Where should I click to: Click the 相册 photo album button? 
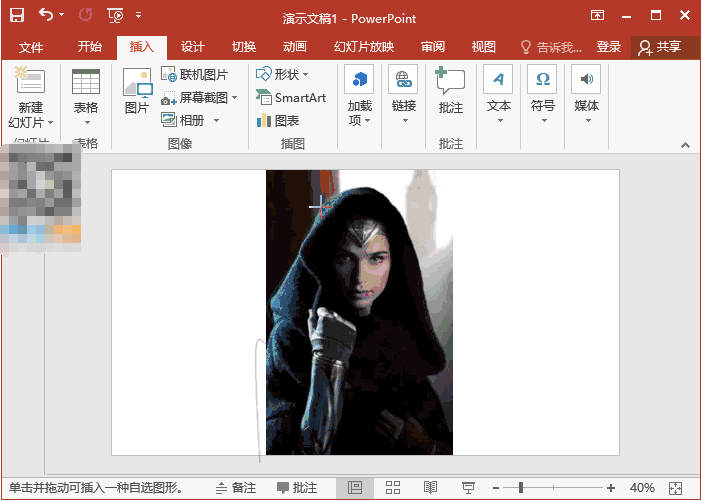point(182,120)
